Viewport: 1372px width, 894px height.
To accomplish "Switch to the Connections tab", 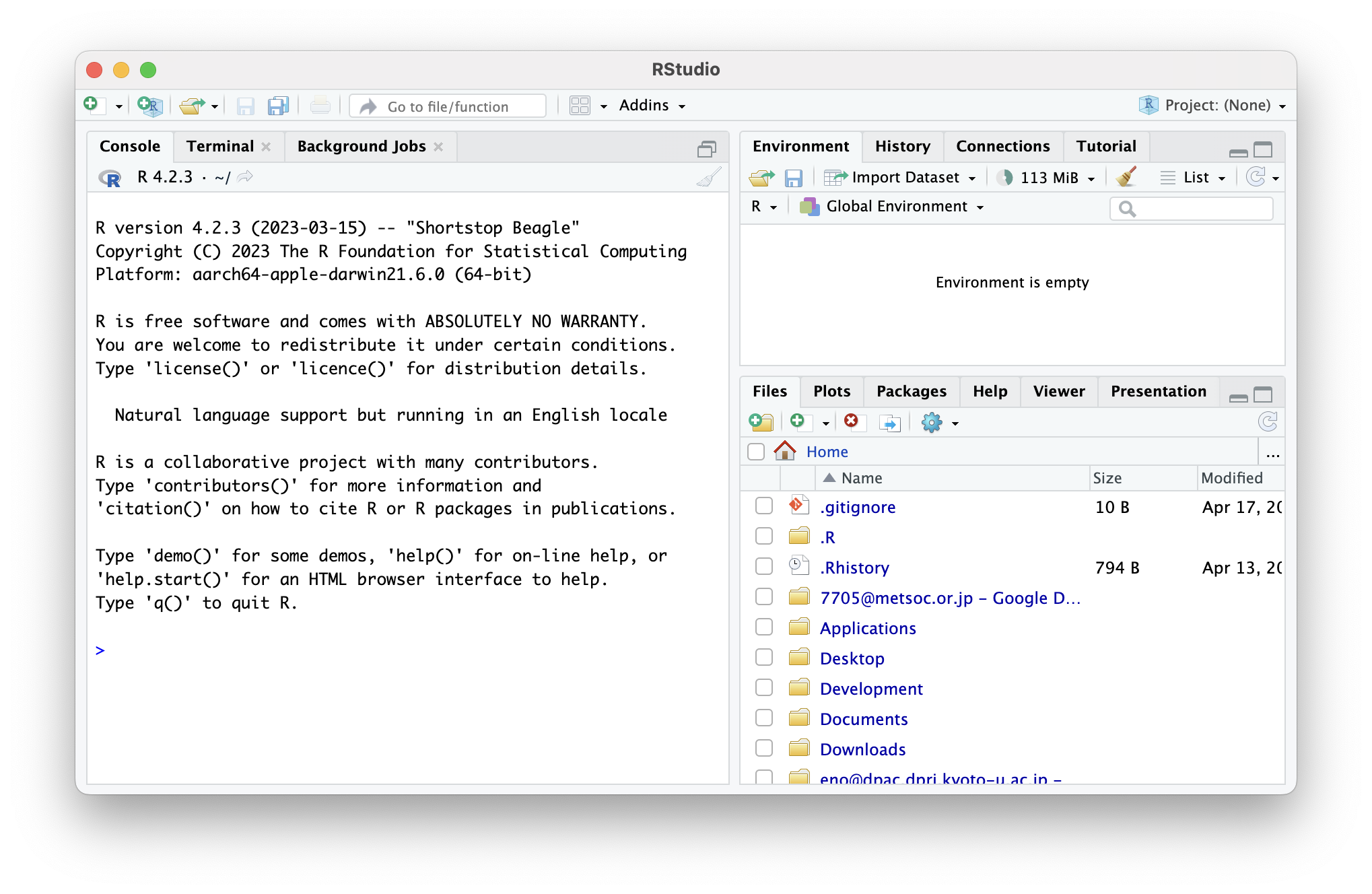I will 1003,147.
